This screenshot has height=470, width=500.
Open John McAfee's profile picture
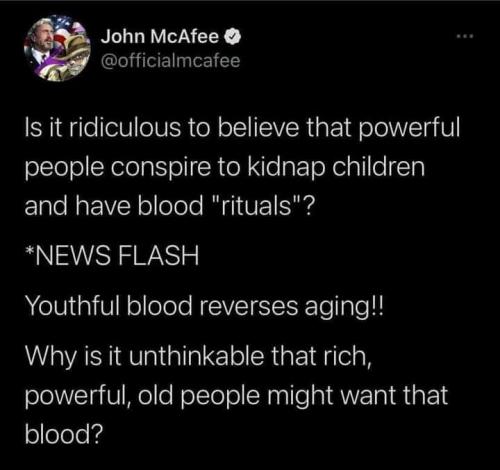[x=57, y=48]
